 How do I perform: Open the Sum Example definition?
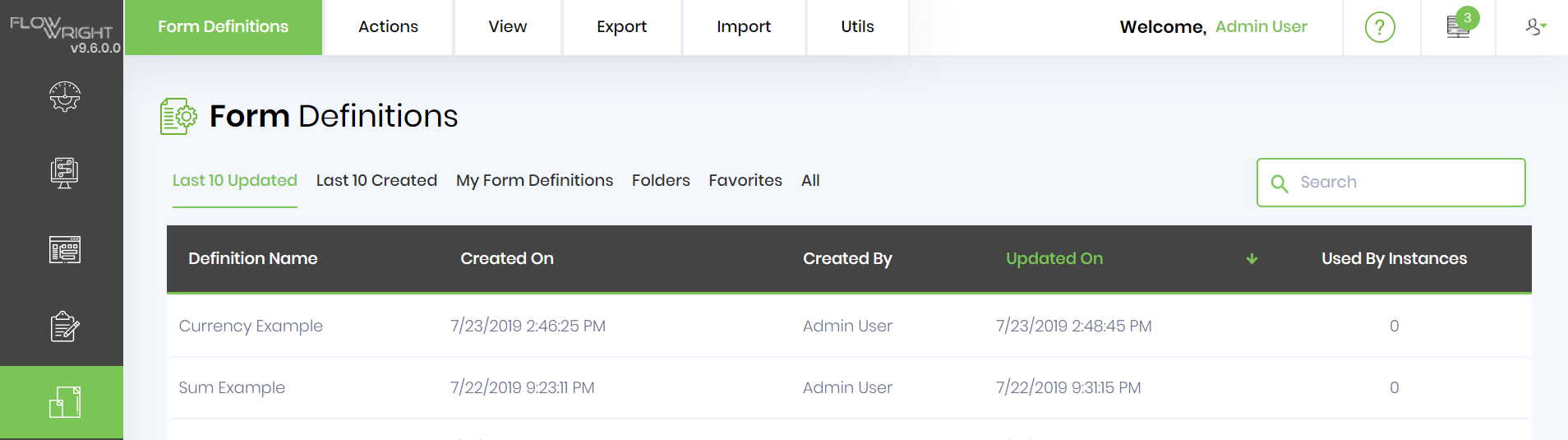tap(232, 388)
